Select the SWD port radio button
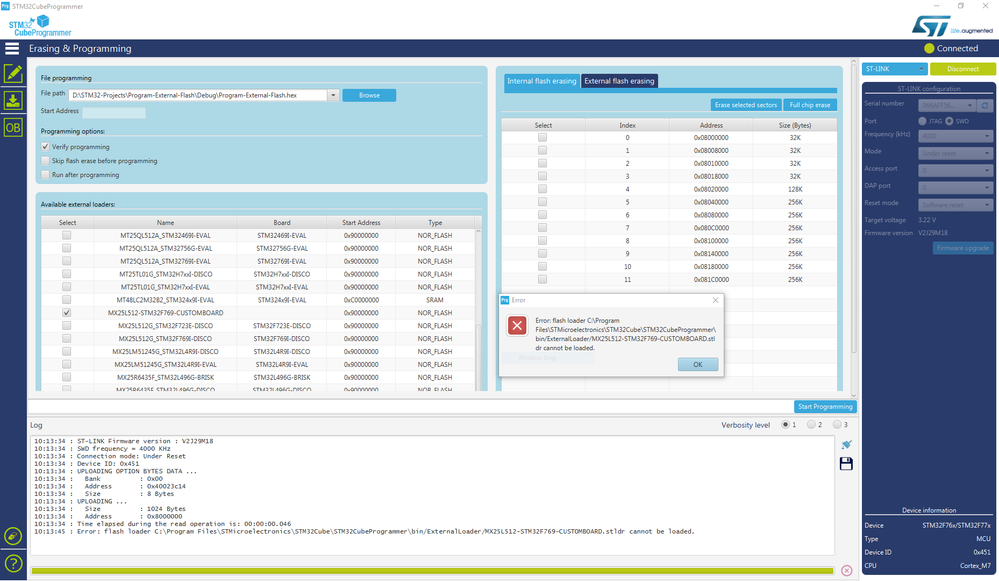The height and width of the screenshot is (581, 999). [x=949, y=121]
